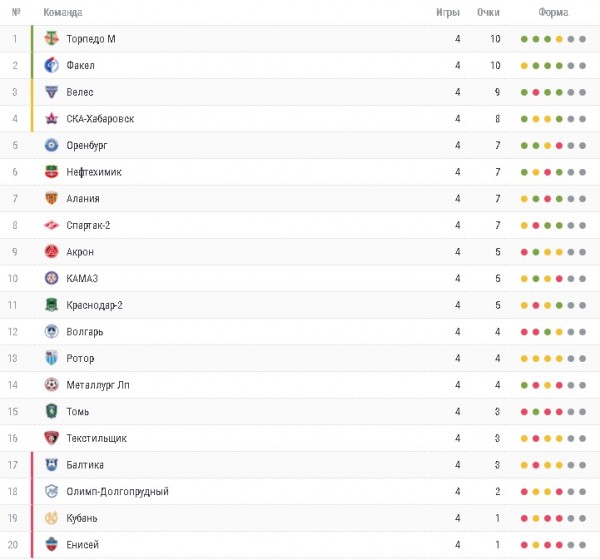
Task: Click the Торпедо М team logo
Action: click(52, 39)
